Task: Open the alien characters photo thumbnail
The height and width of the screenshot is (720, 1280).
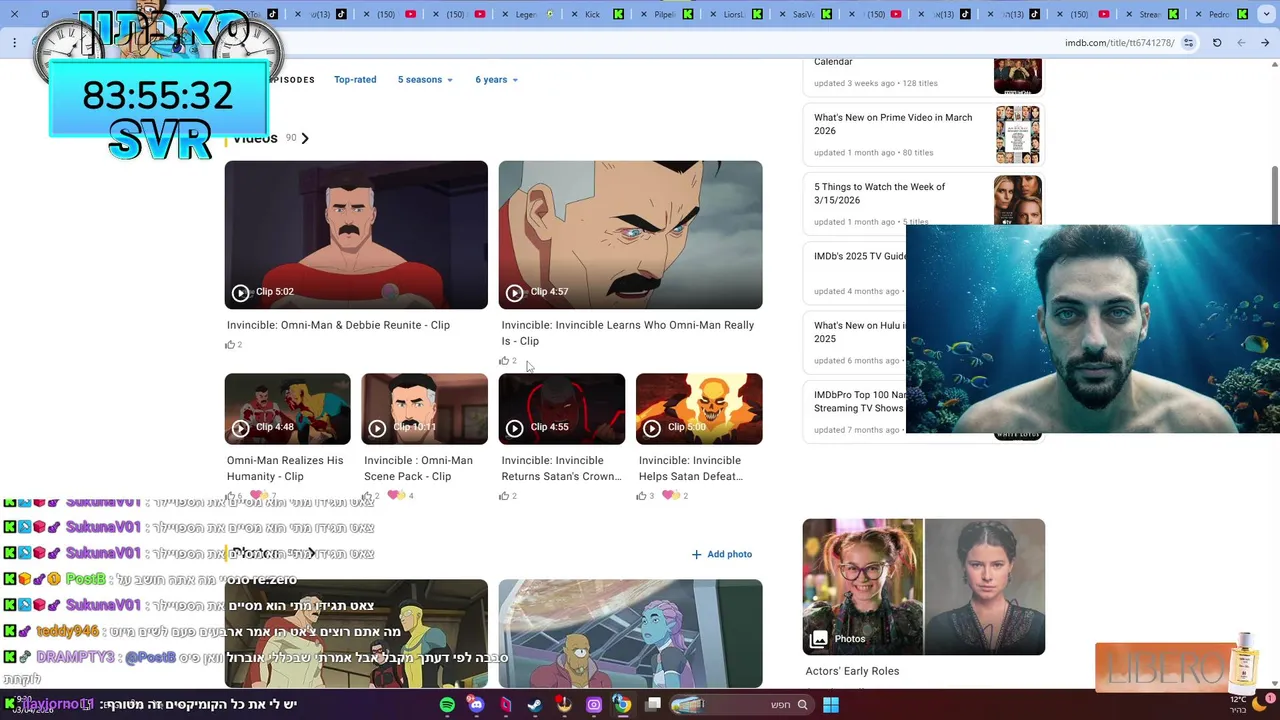Action: click(630, 634)
